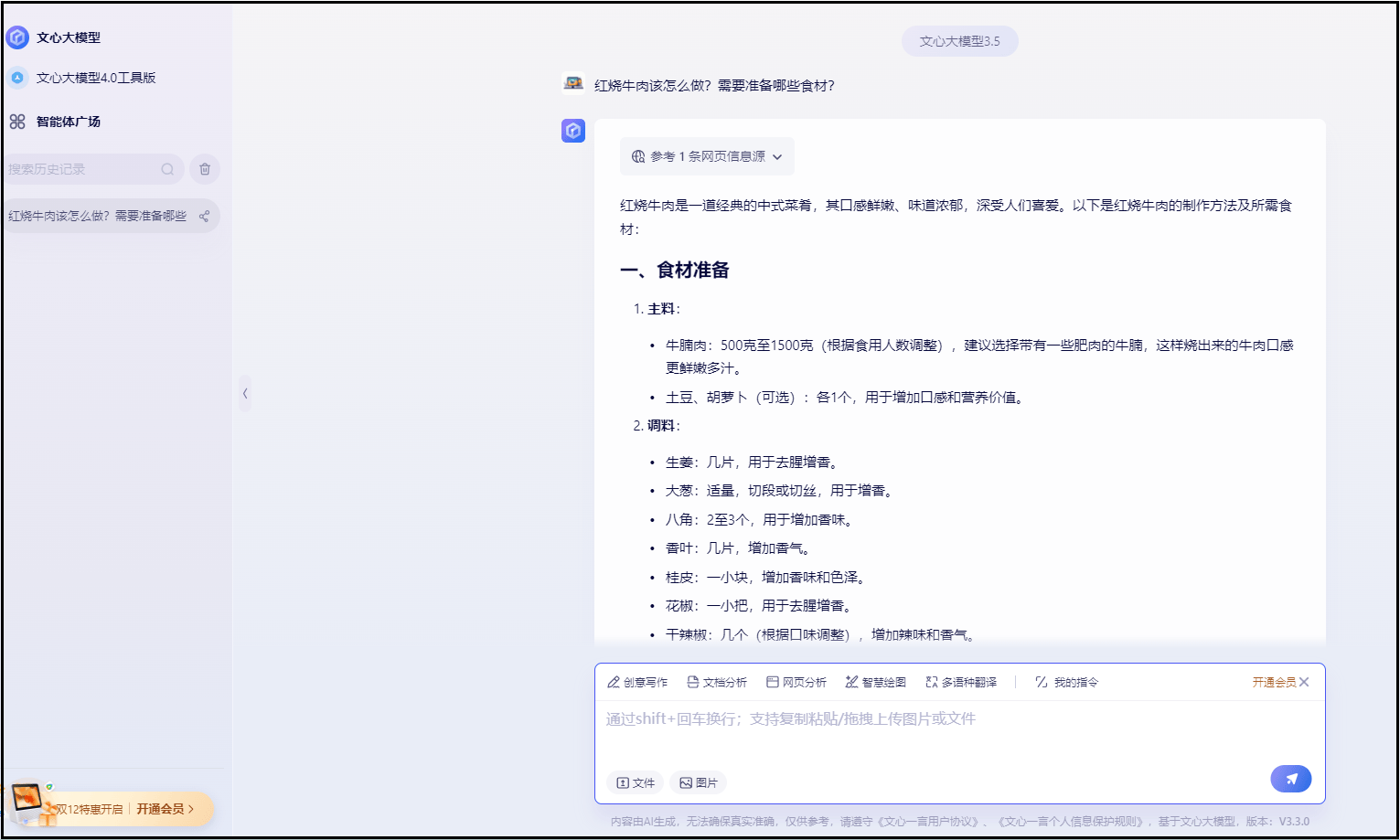Click the trash icon to delete history

pos(205,169)
